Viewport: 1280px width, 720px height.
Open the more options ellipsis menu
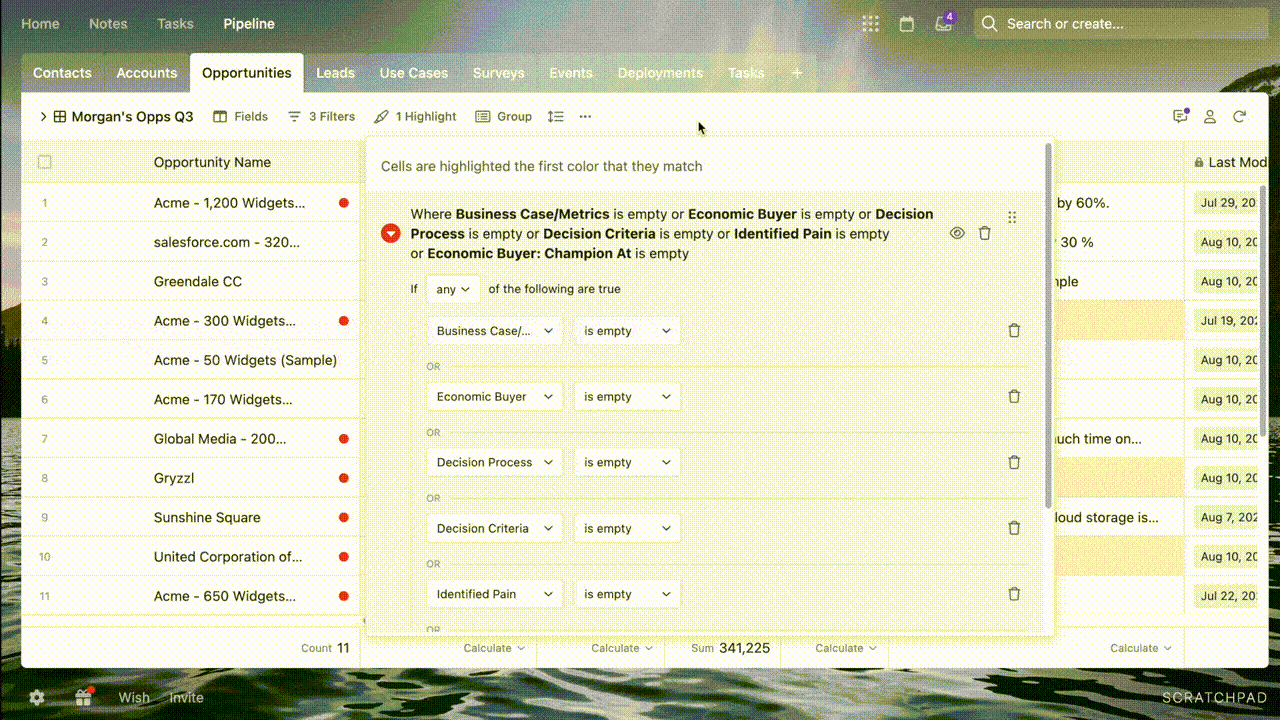tap(585, 116)
